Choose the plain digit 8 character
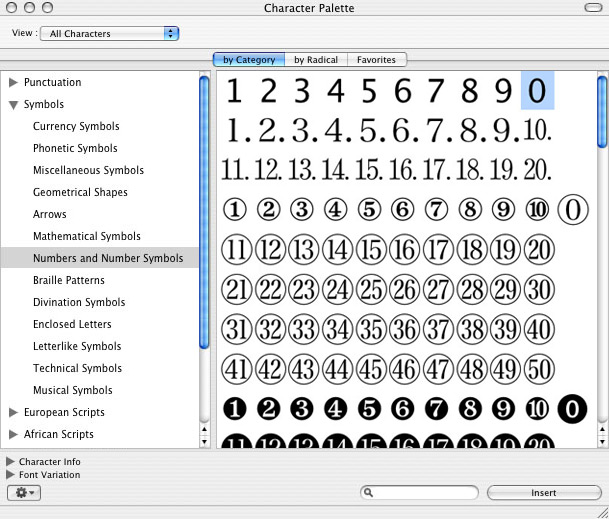The height and width of the screenshot is (519, 609). point(470,91)
